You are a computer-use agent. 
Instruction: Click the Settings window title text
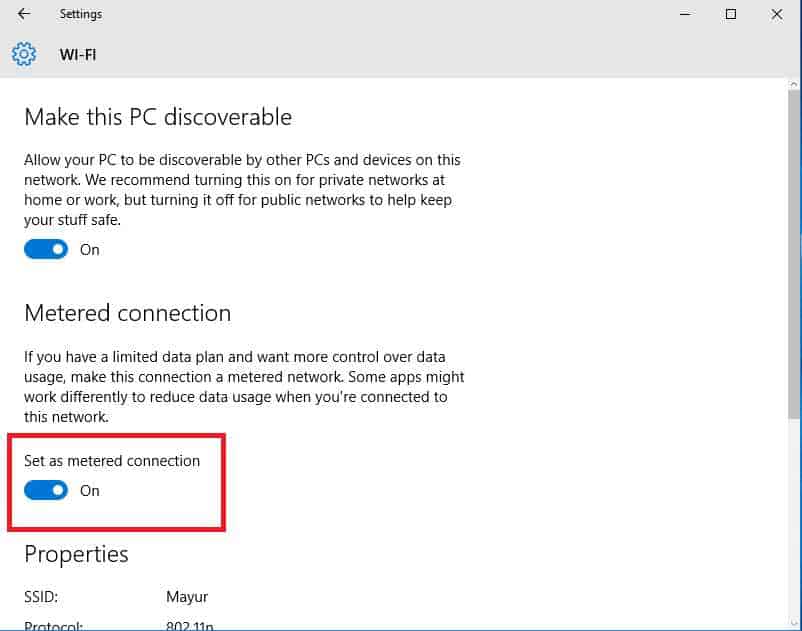point(81,14)
